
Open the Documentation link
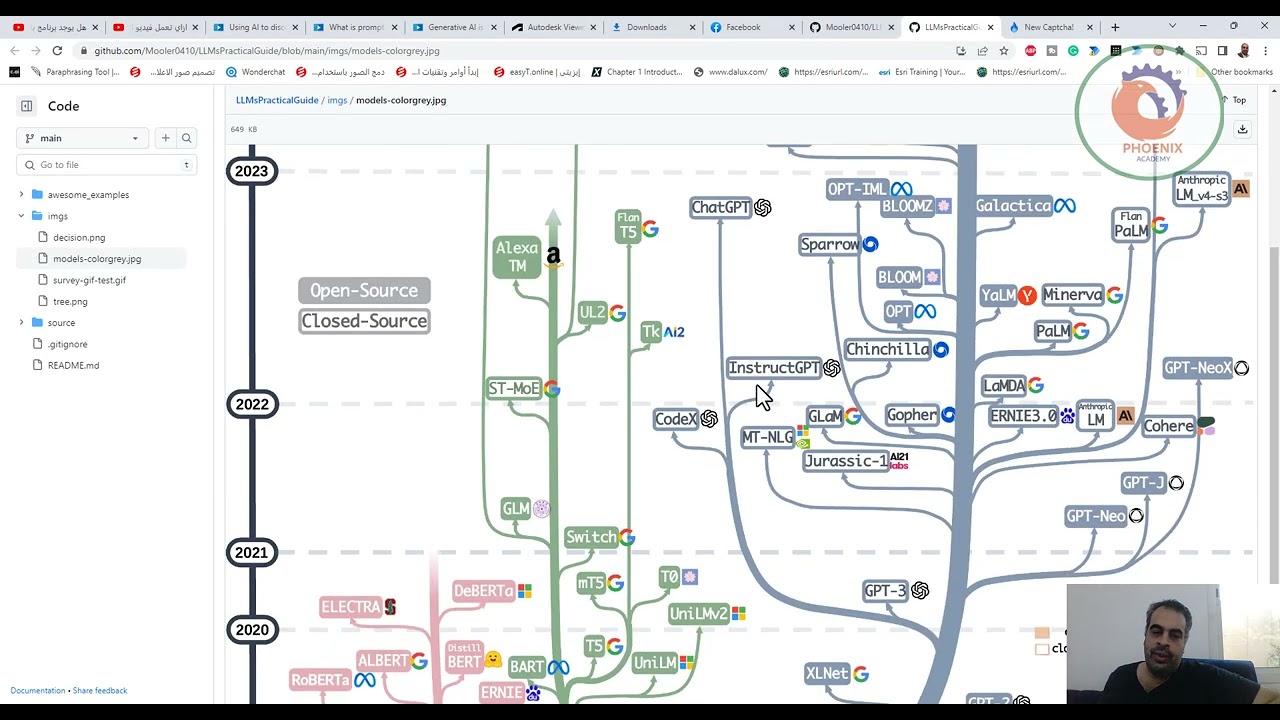(x=38, y=690)
